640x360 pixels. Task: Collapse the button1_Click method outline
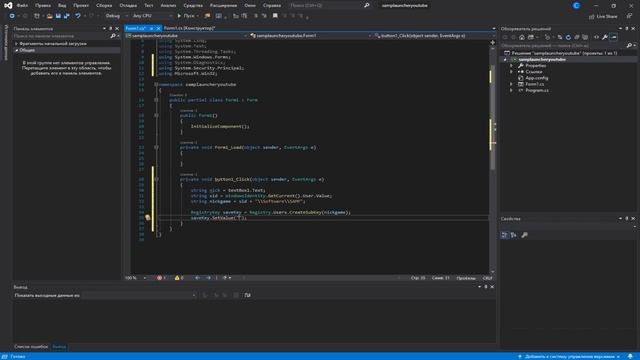[156, 179]
